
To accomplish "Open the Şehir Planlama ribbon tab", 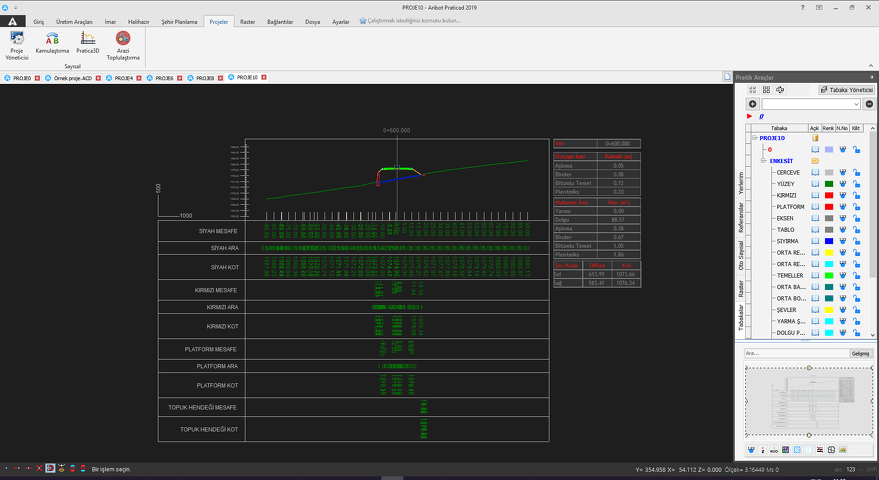I will coord(180,21).
